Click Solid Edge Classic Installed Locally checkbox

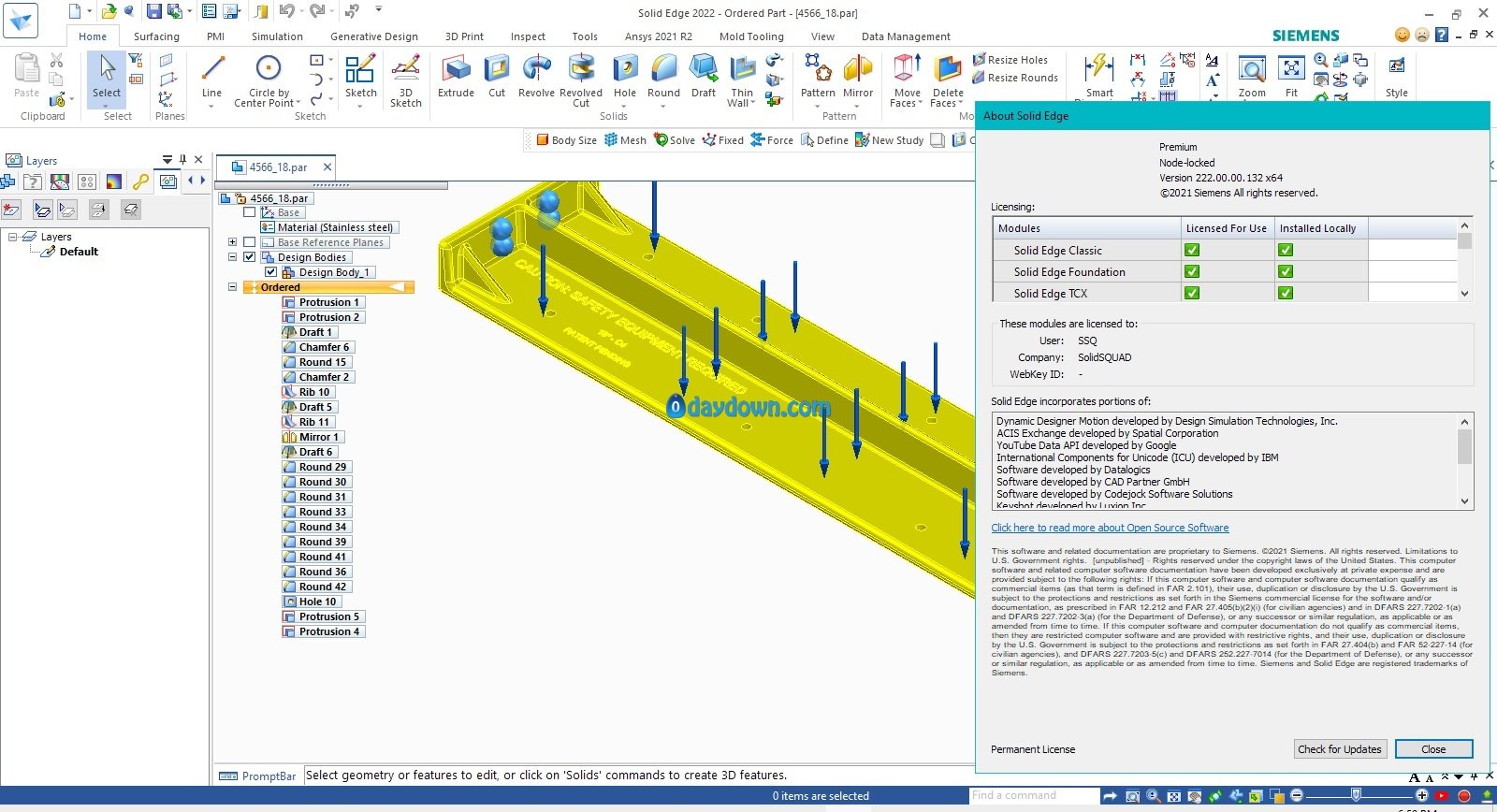click(x=1286, y=250)
